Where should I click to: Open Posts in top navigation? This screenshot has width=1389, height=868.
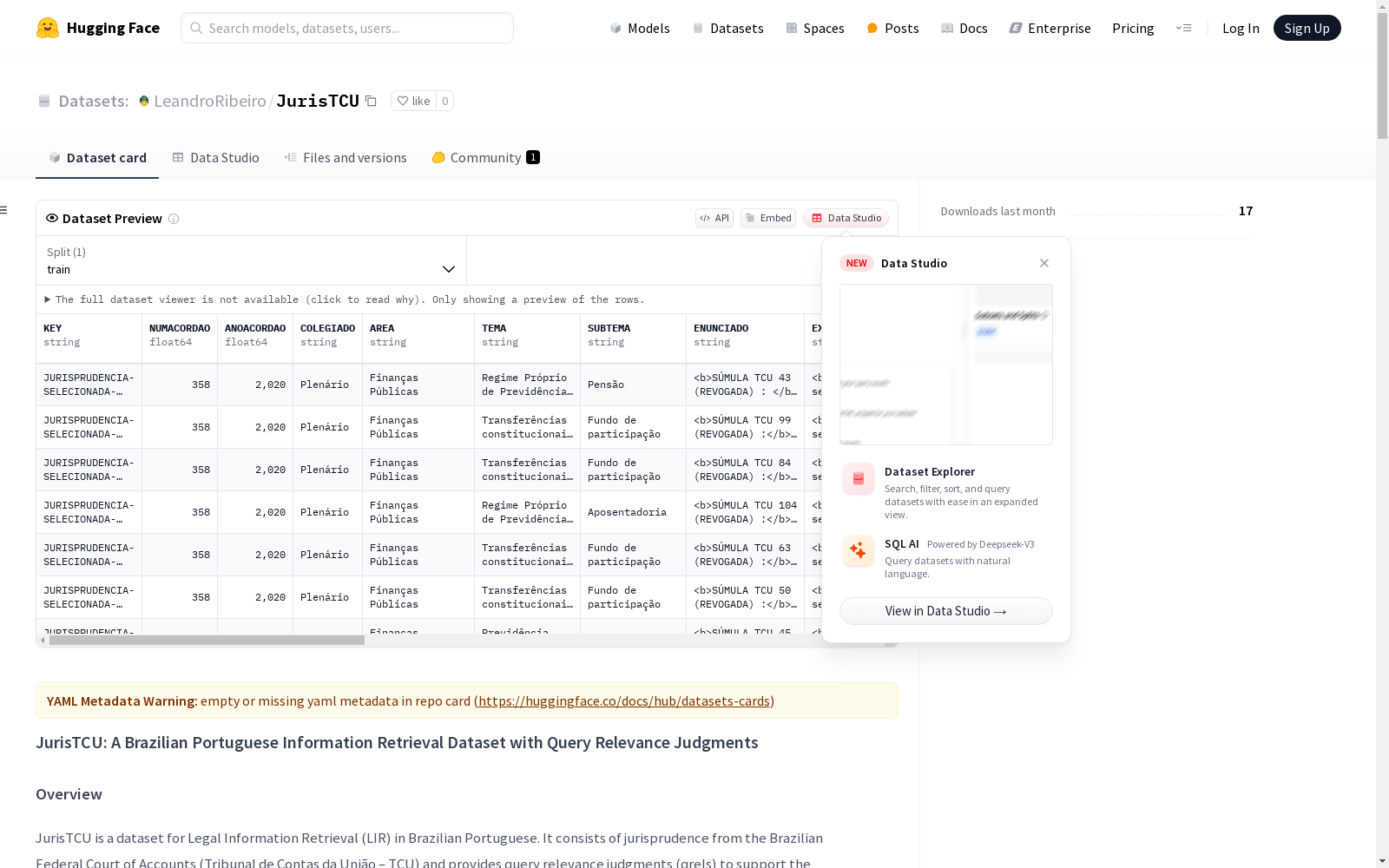pyautogui.click(x=892, y=28)
